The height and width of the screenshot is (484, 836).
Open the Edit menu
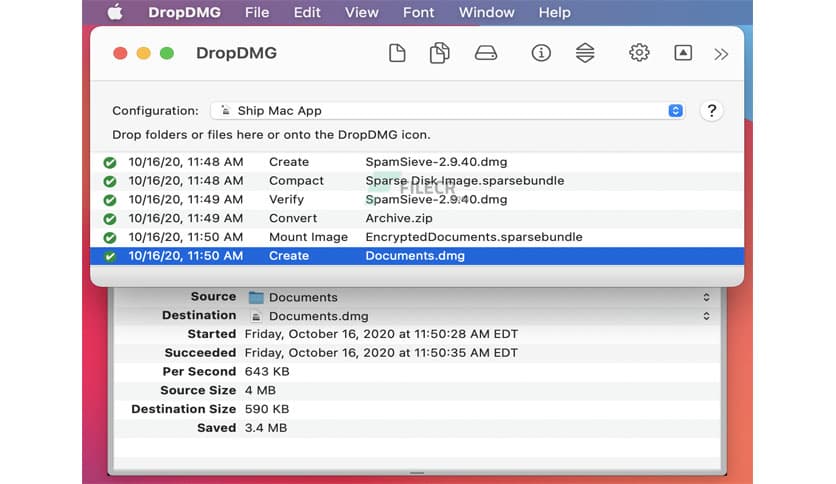pyautogui.click(x=307, y=12)
